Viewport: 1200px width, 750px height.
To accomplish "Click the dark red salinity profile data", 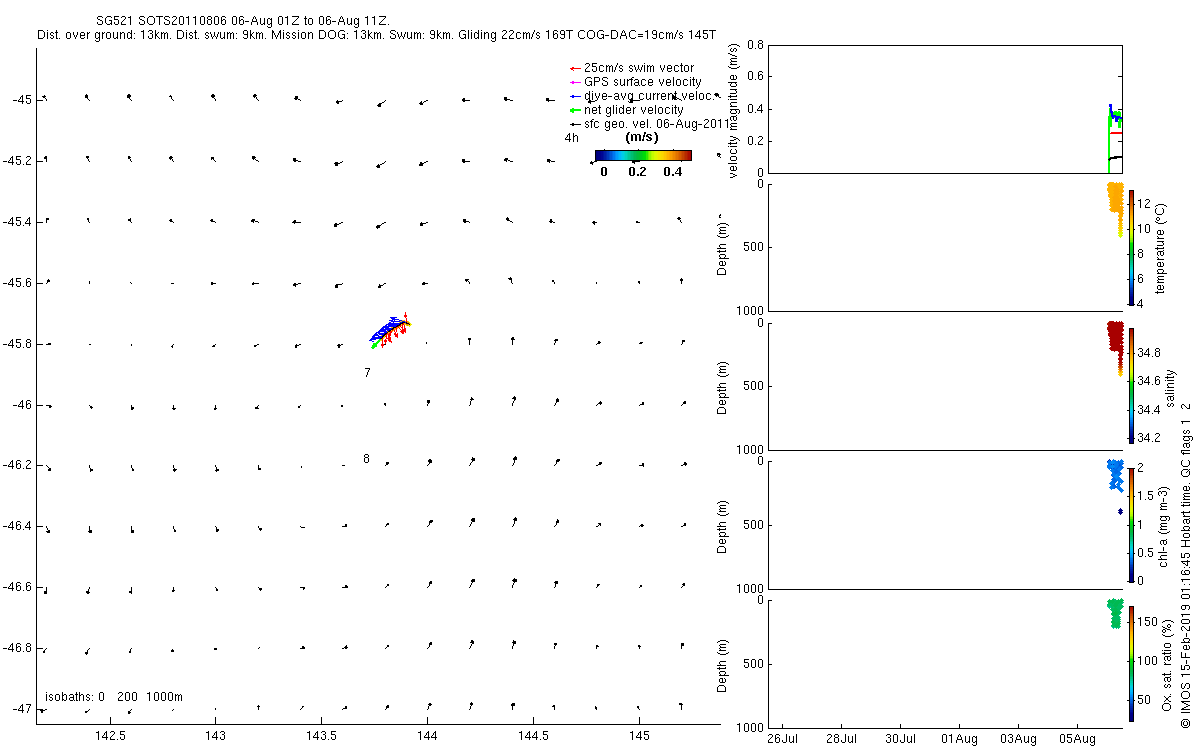I will [1116, 345].
